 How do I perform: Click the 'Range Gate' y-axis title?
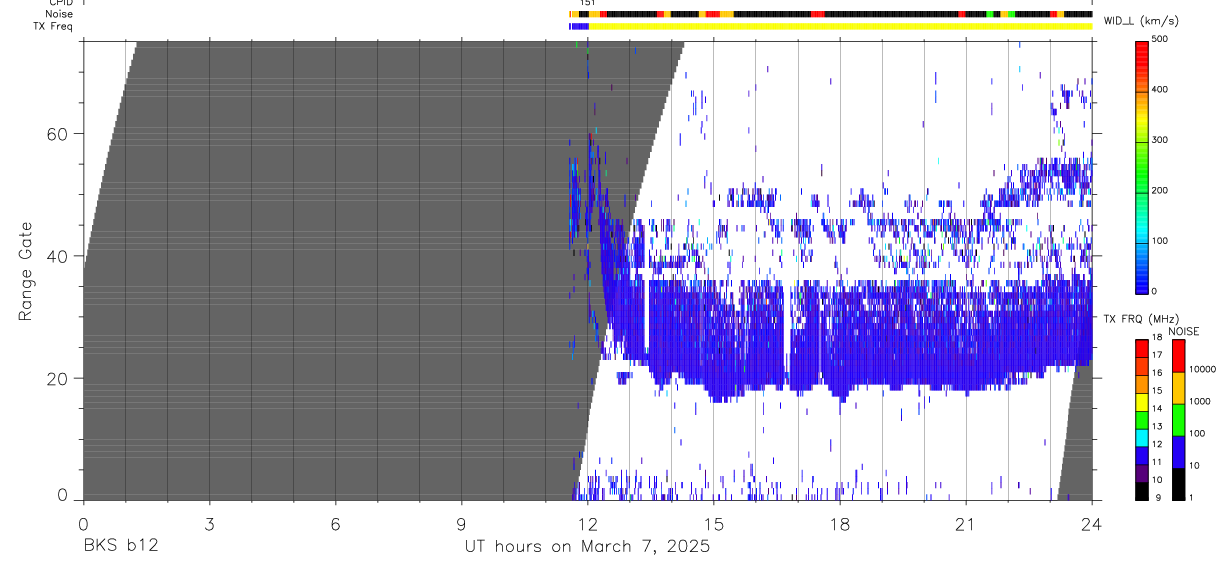pyautogui.click(x=26, y=271)
